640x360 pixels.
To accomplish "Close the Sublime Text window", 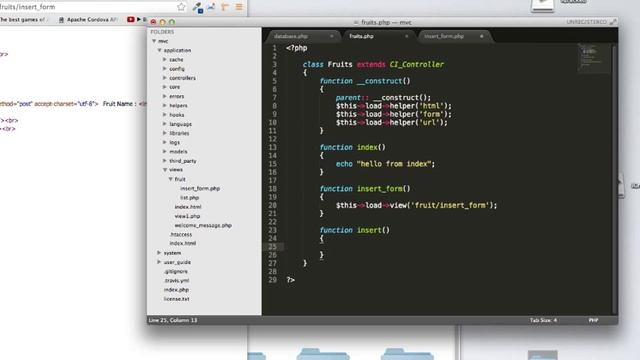I will [x=153, y=22].
